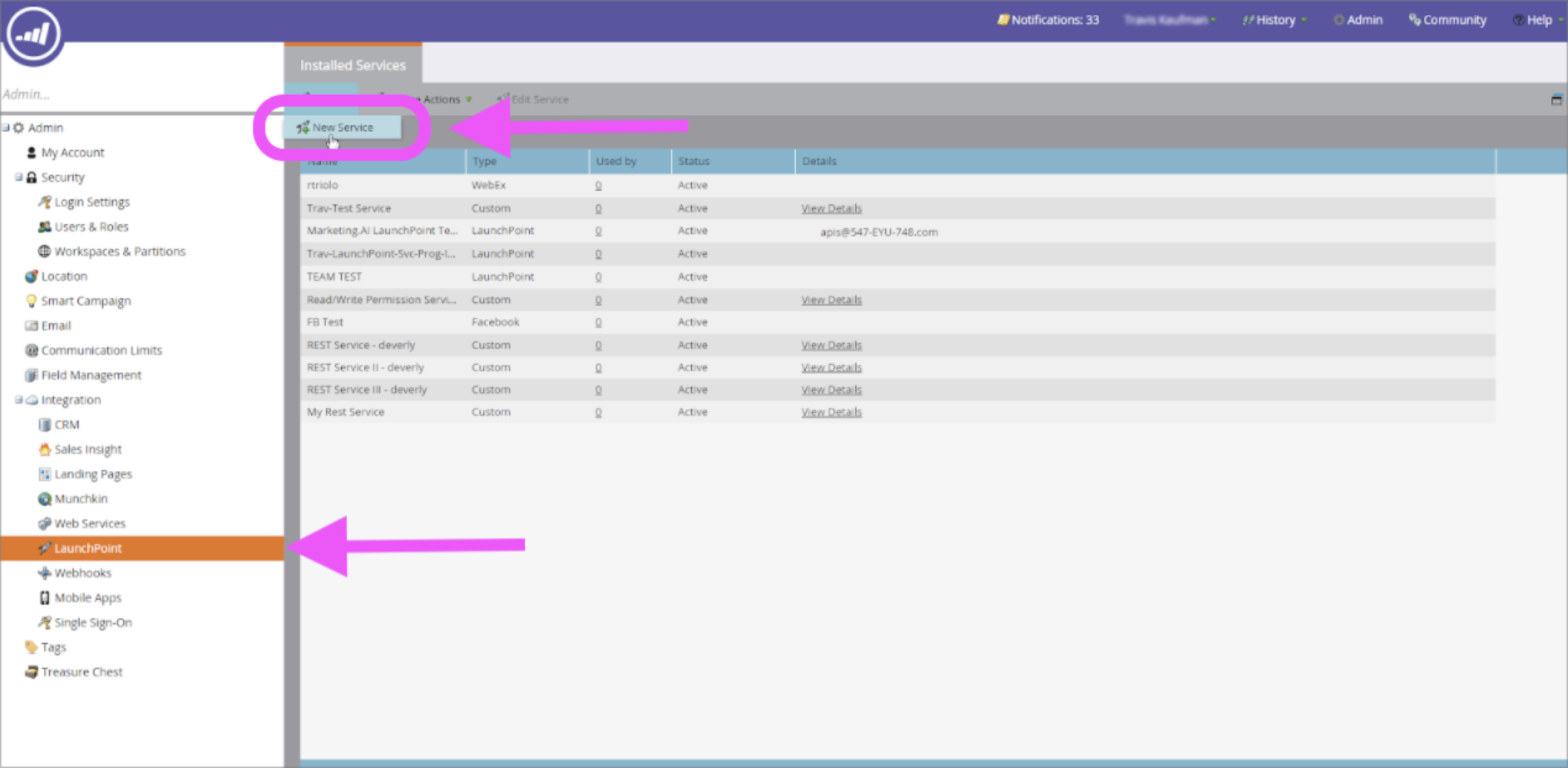Click the Field Management icon
1568x768 pixels.
[31, 375]
